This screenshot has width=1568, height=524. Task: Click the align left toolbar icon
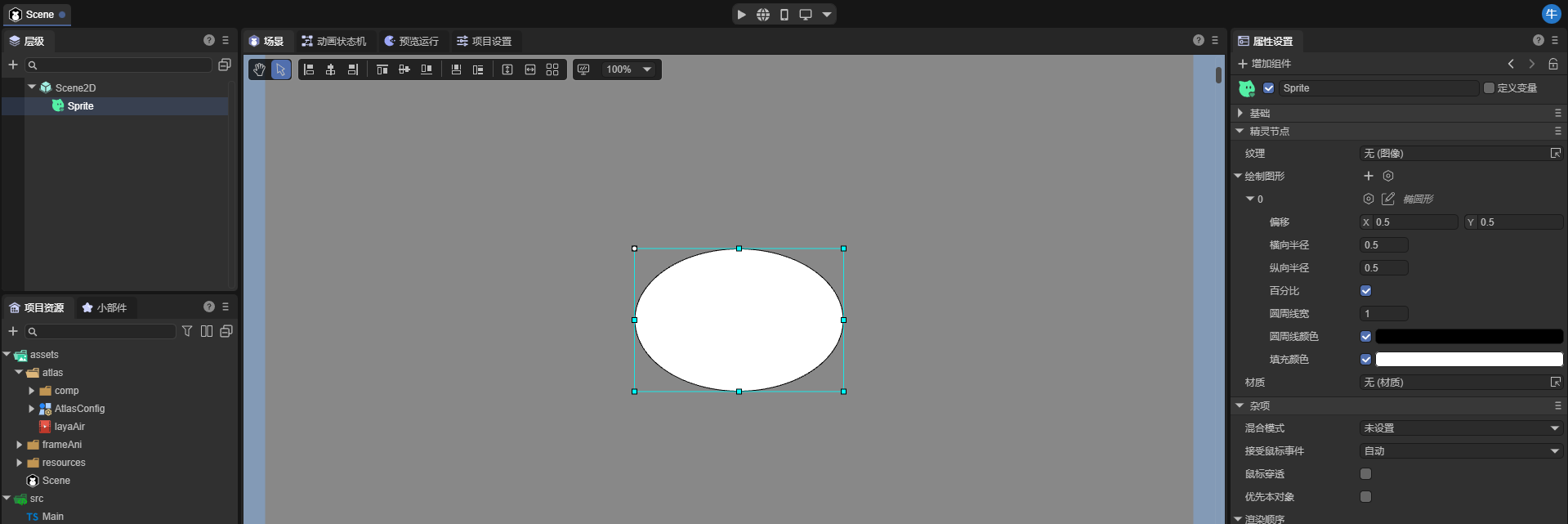click(309, 69)
